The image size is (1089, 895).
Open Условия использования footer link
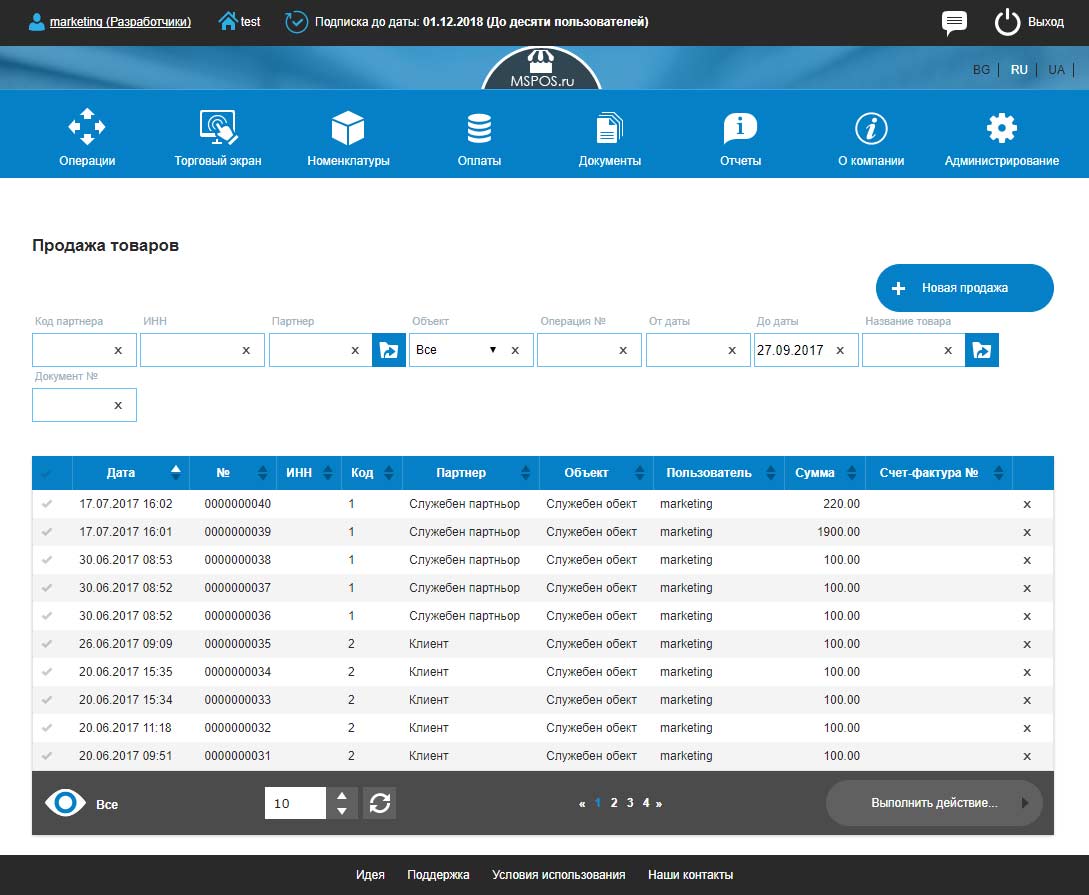pos(558,875)
